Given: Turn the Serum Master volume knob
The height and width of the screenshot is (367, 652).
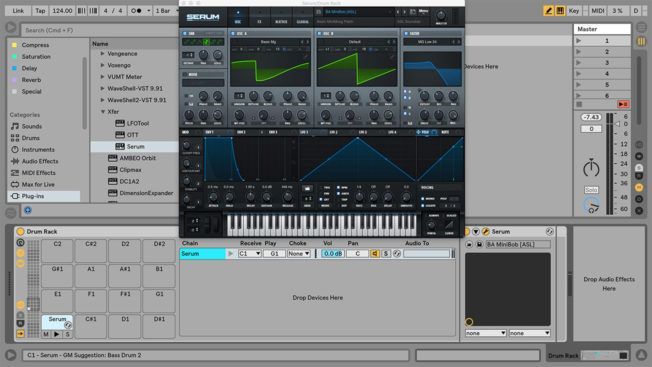Looking at the screenshot, I should tap(441, 16).
